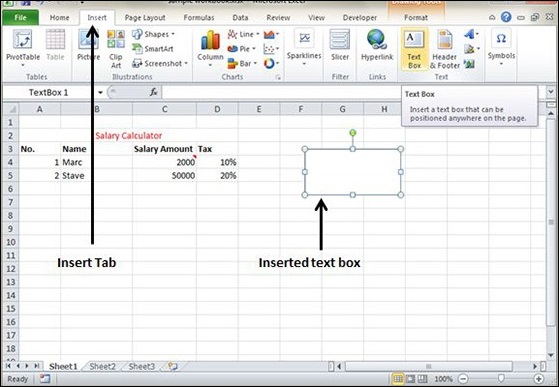Switch to Normal view in status bar
The image size is (559, 387).
(x=398, y=378)
